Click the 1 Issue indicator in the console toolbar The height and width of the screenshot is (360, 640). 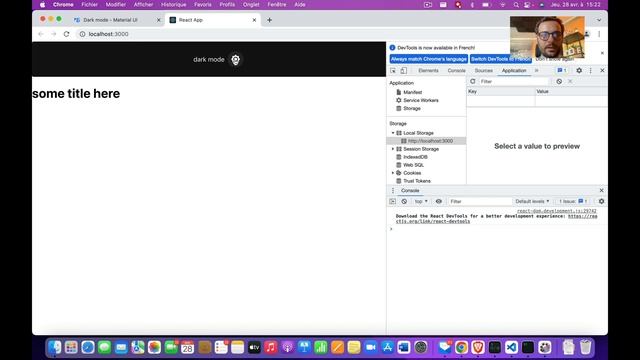click(573, 202)
